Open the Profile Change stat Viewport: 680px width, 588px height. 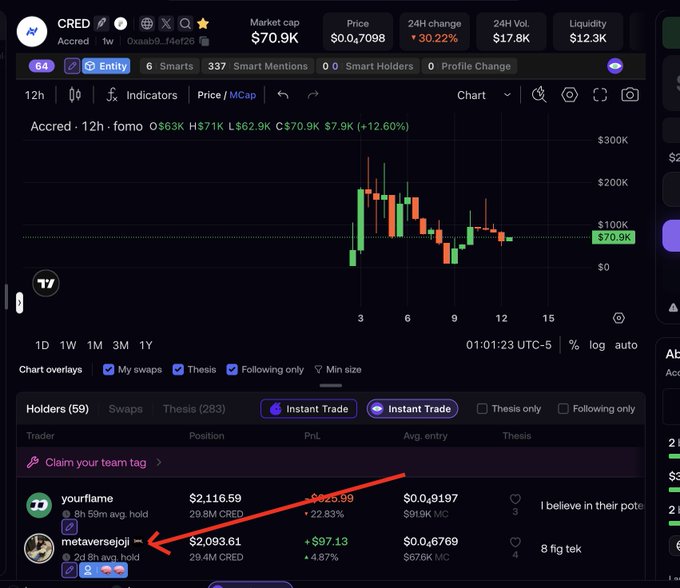[469, 66]
